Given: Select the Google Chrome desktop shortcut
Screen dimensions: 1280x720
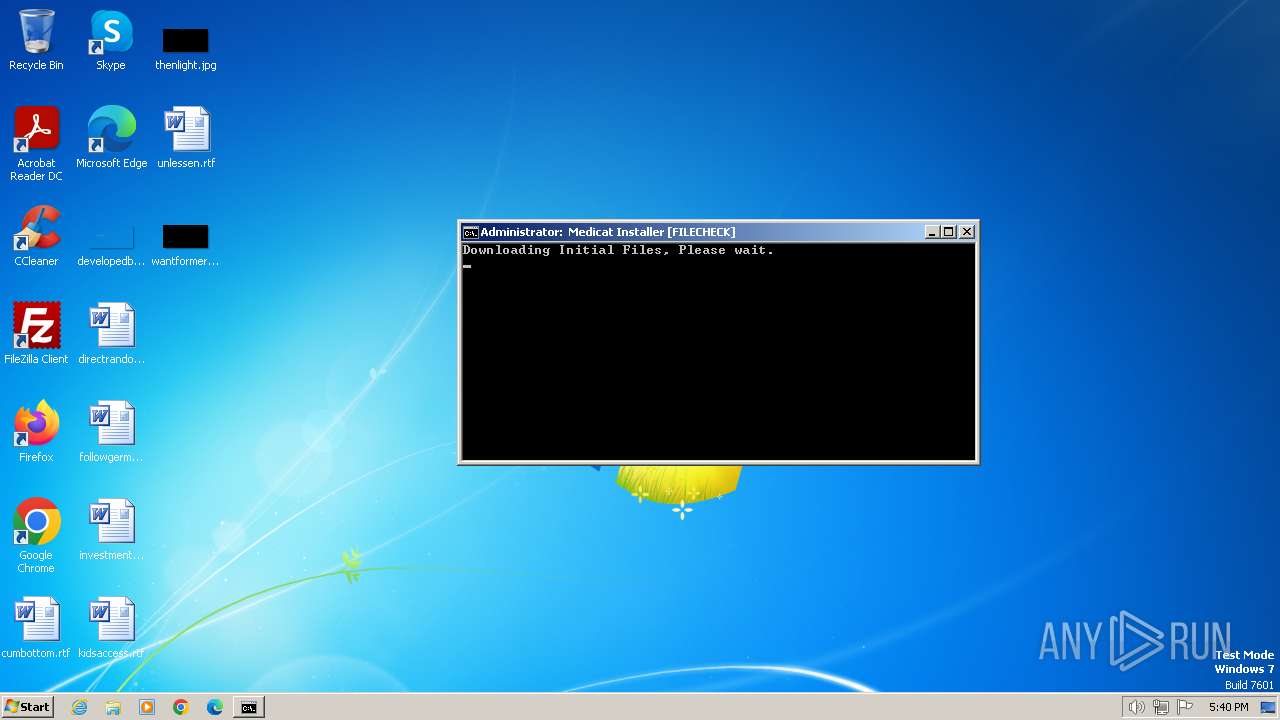Looking at the screenshot, I should [x=36, y=535].
